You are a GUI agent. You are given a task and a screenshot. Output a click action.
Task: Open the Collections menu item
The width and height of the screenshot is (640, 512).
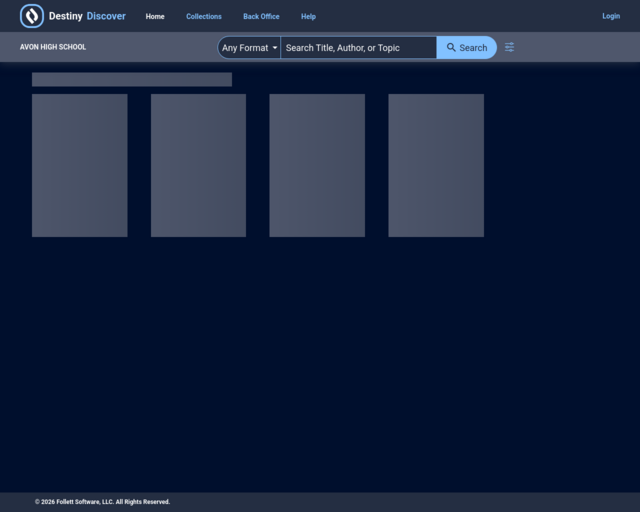point(204,16)
